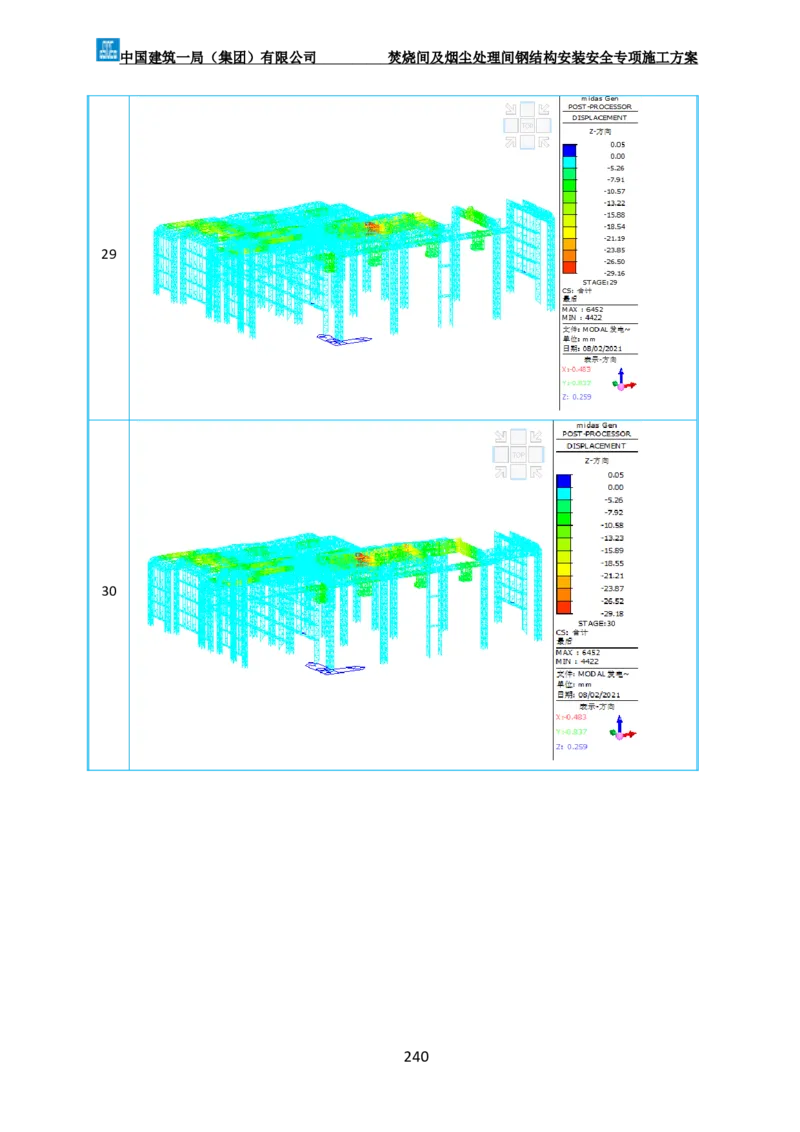This screenshot has width=800, height=1132.
Task: Click the upper-right diagonal arrow in STAGE:29 view navigator
Action: click(543, 109)
